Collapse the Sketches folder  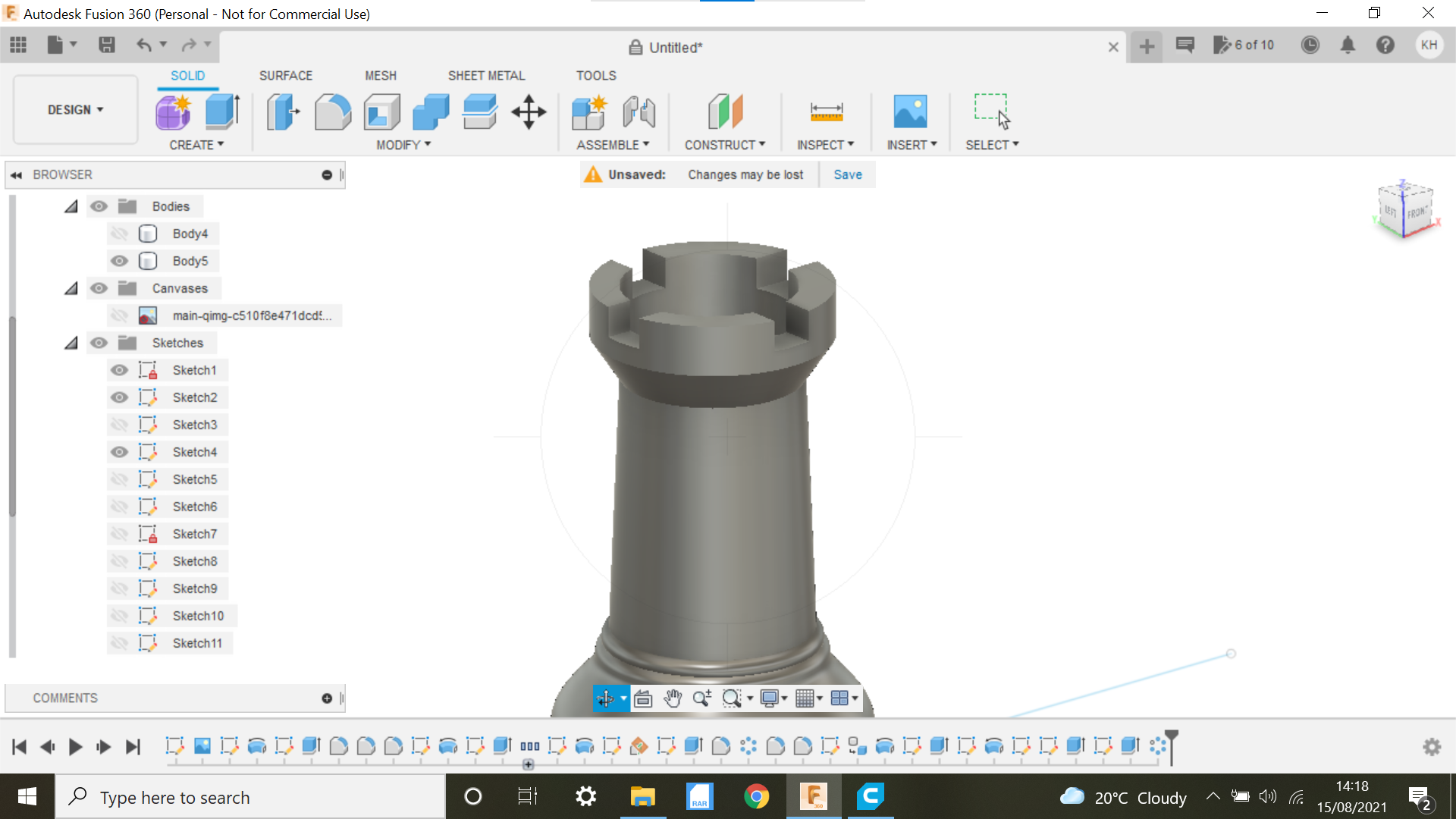(x=71, y=343)
